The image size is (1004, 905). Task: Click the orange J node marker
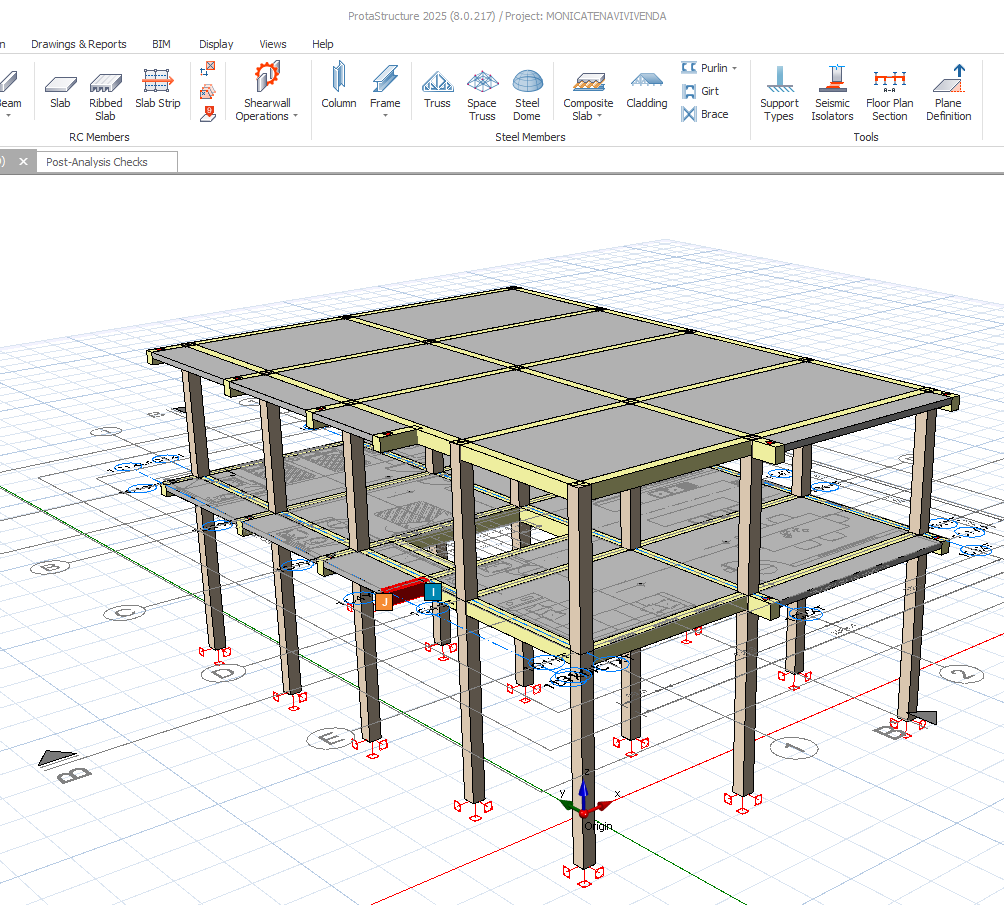point(383,601)
